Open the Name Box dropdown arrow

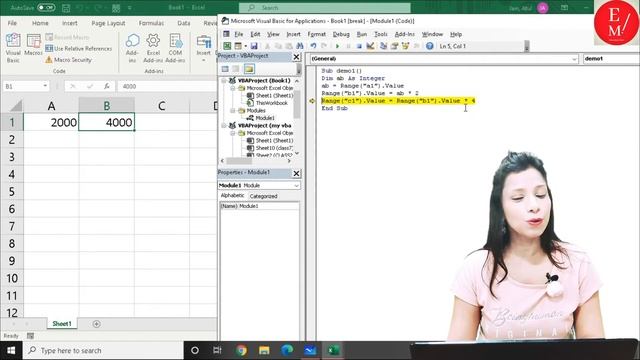(x=45, y=86)
